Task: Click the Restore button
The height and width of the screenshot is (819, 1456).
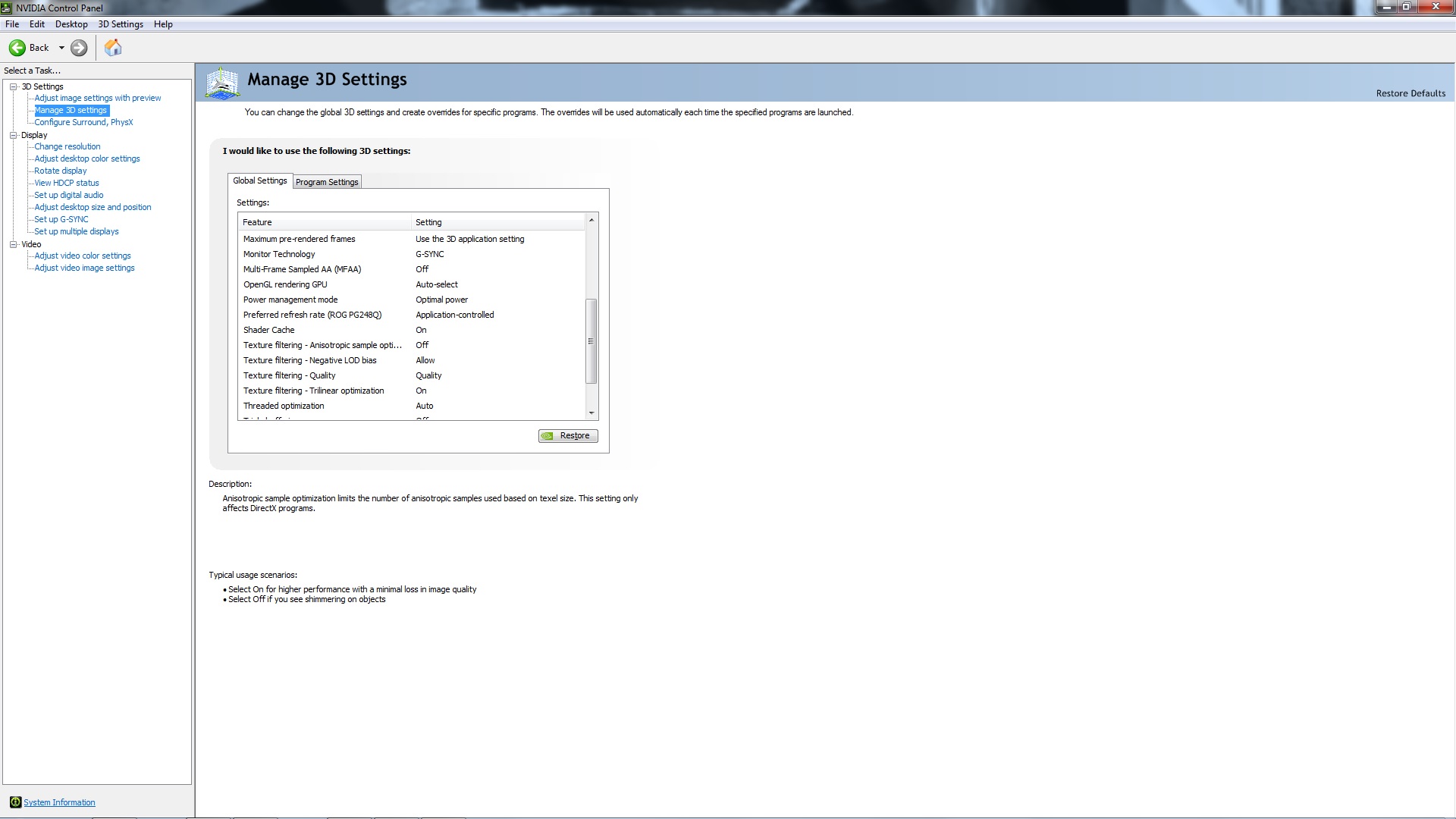Action: click(x=568, y=436)
